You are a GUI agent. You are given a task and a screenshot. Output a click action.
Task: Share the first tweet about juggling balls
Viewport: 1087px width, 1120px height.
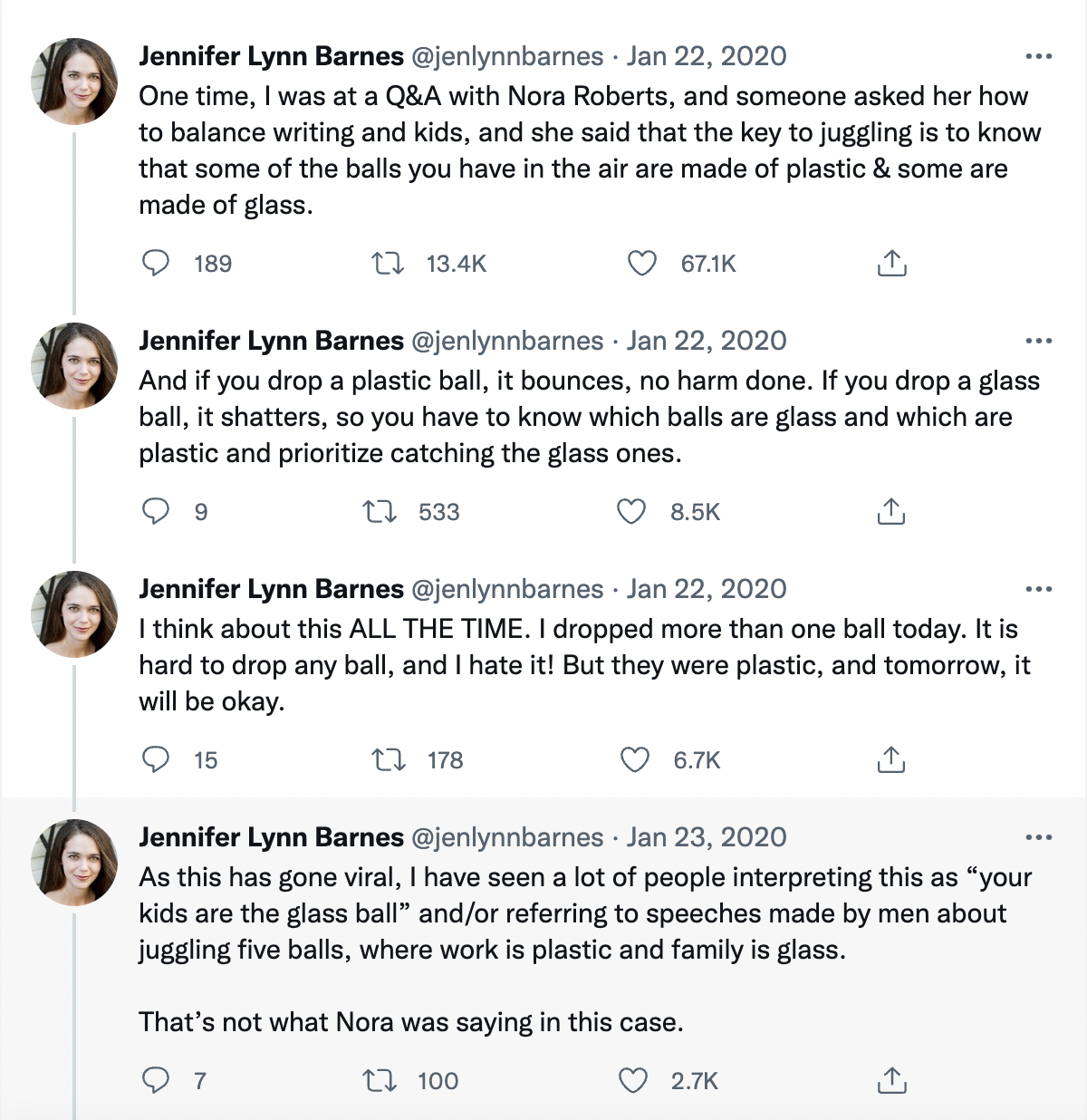click(892, 264)
